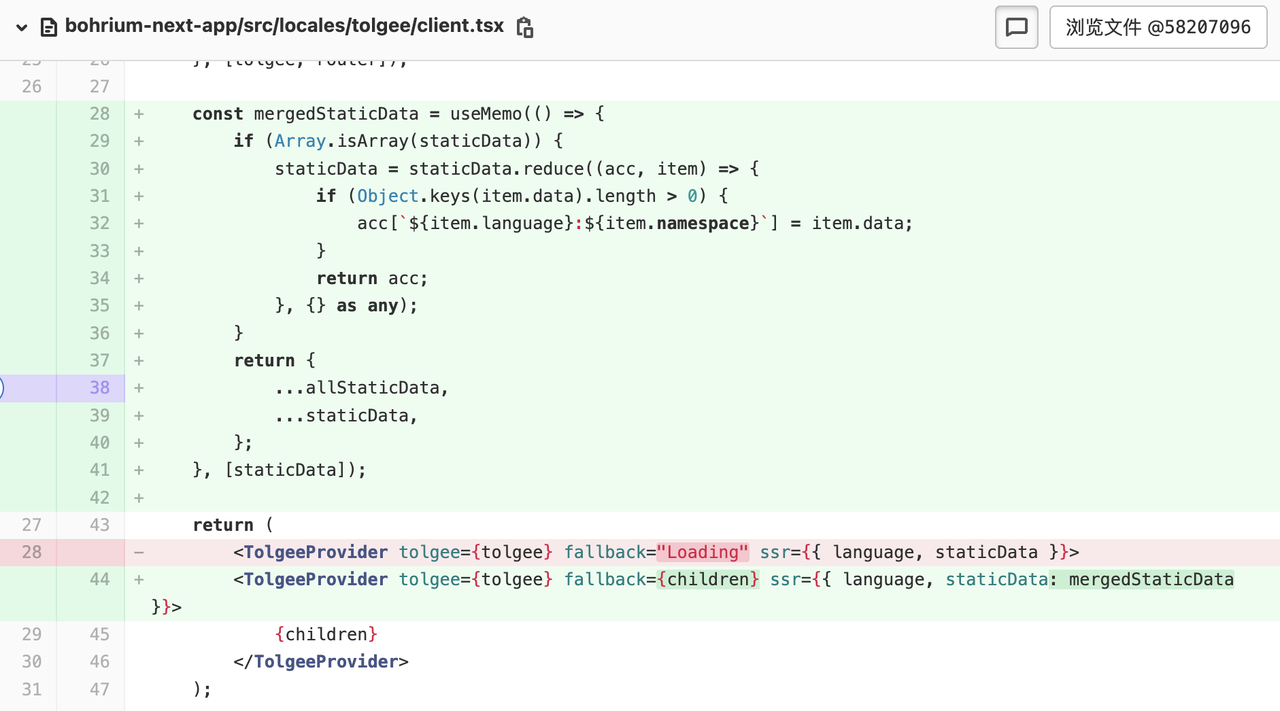Click line number 38 in the highlighted row
Viewport: 1280px width, 711px height.
click(99, 388)
